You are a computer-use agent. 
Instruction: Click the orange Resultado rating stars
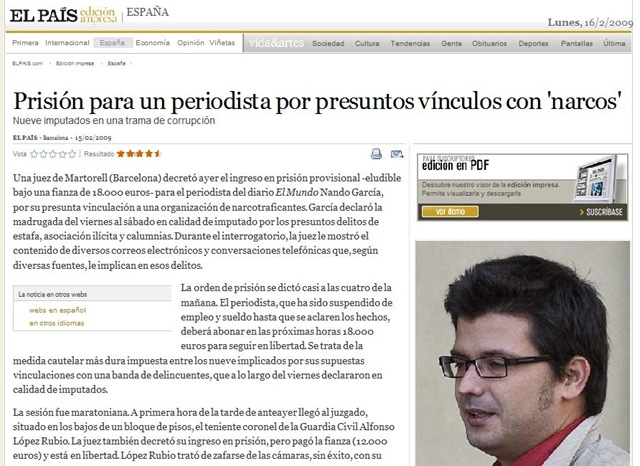[139, 154]
